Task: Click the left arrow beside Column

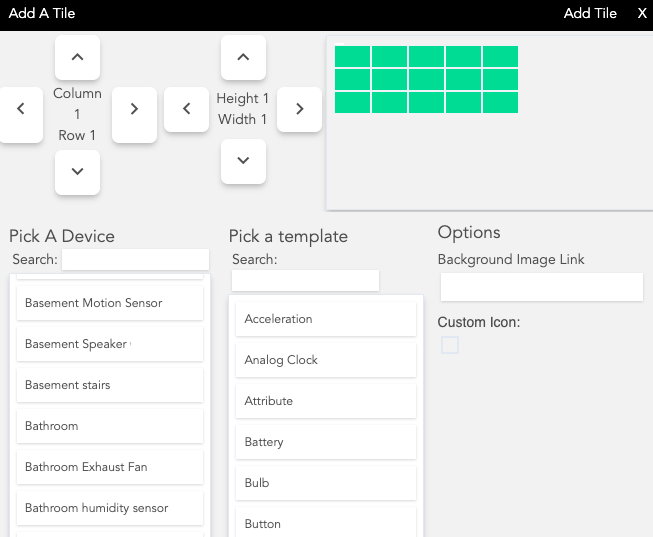Action: pos(21,115)
